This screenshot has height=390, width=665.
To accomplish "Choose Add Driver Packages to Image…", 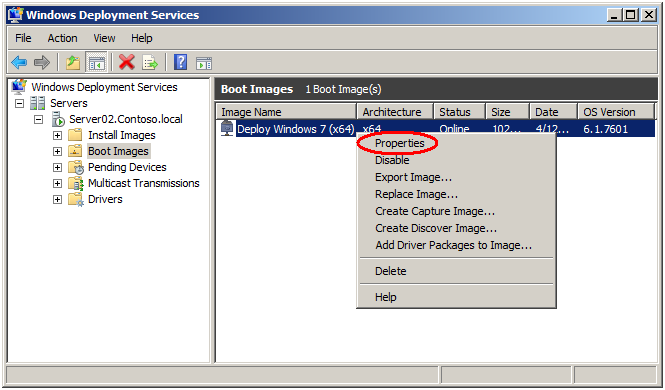I will pyautogui.click(x=453, y=245).
